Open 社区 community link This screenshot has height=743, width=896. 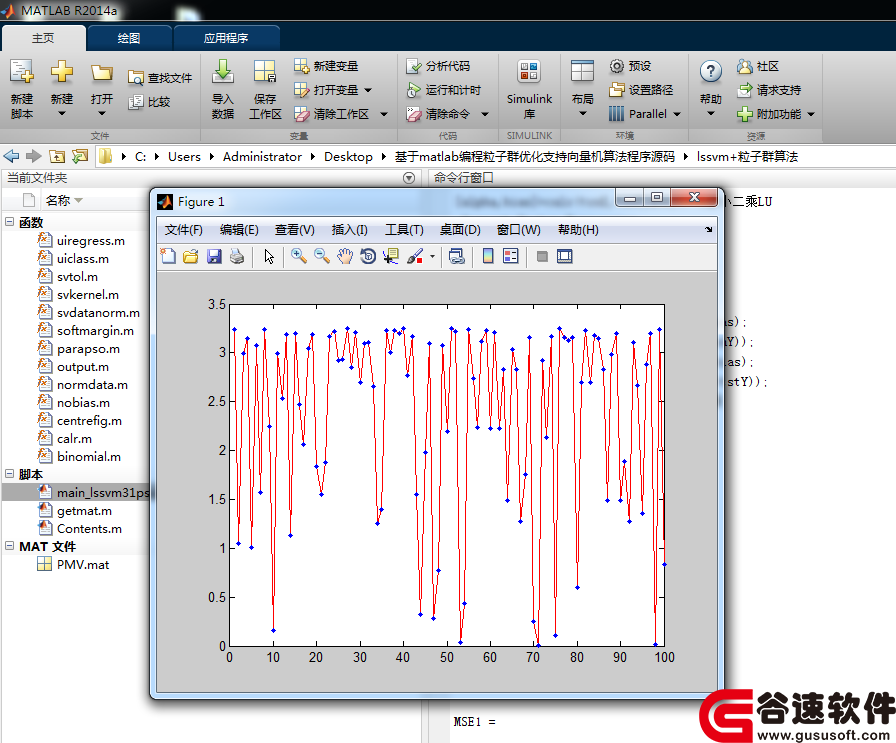click(758, 66)
